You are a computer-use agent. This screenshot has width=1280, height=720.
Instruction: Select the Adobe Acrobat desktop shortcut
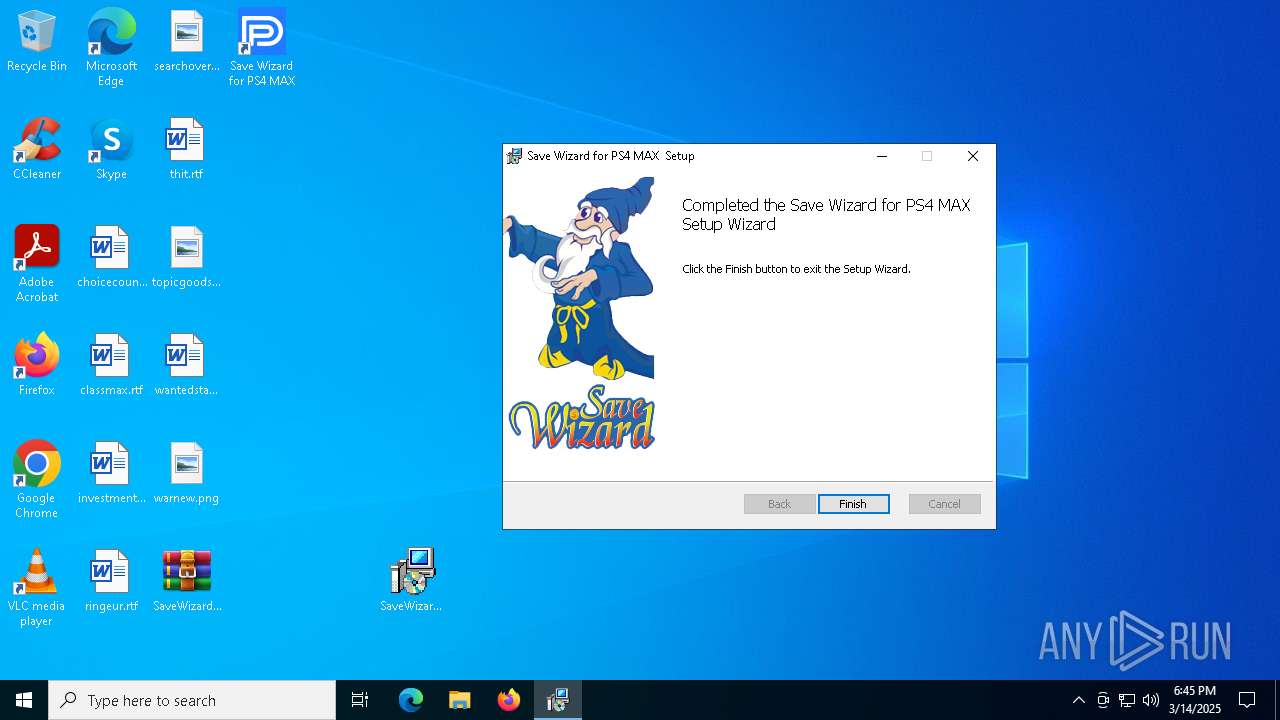point(37,264)
